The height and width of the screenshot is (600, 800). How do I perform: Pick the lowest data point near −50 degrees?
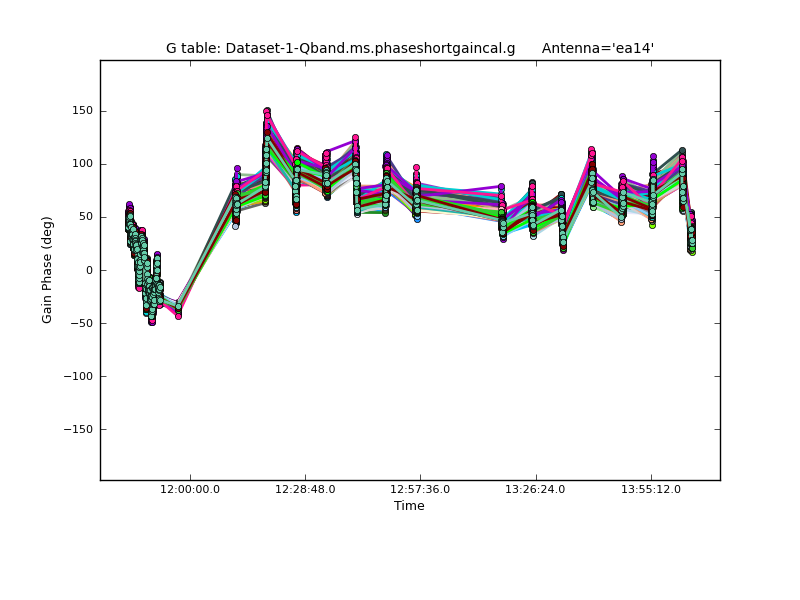point(152,321)
